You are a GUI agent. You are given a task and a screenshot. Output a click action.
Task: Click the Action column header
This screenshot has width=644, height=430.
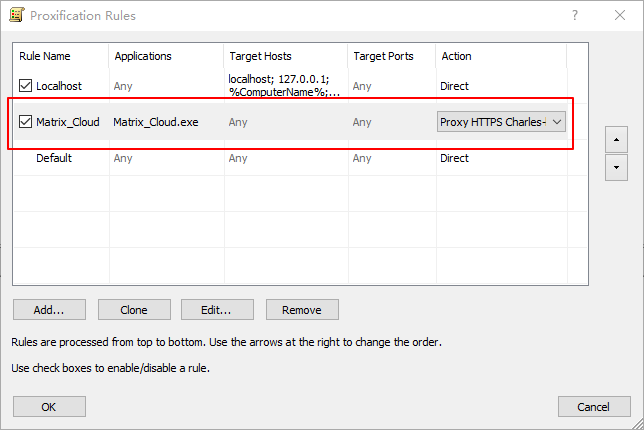[457, 56]
